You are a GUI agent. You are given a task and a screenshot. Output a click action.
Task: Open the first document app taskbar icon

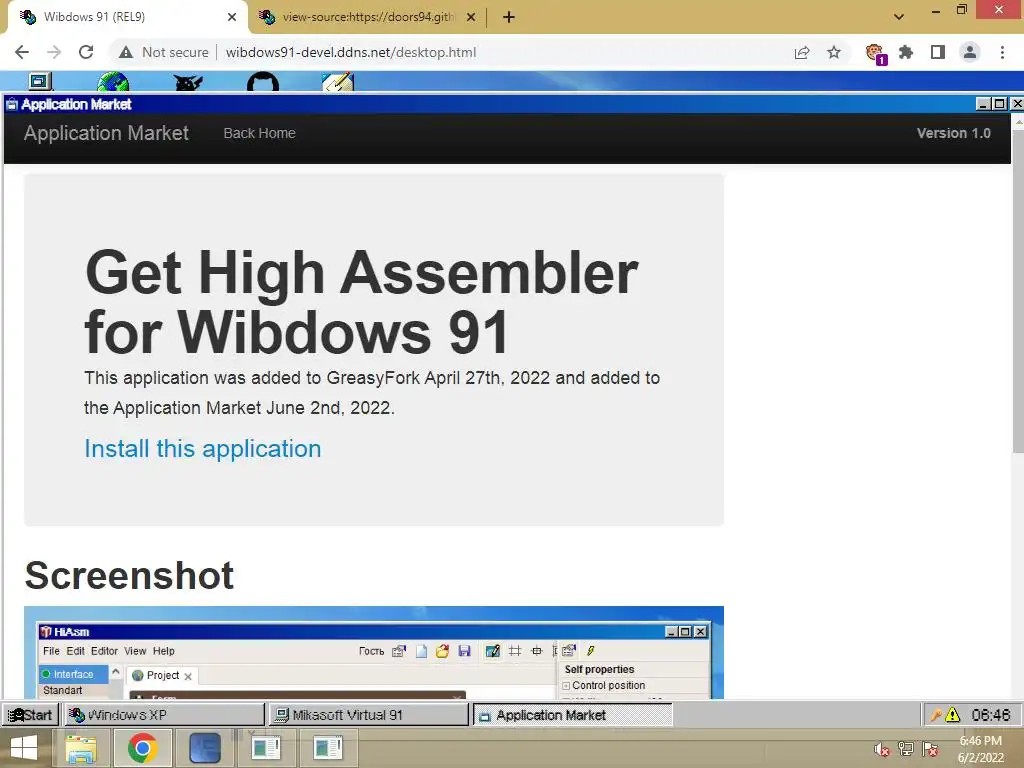click(266, 748)
